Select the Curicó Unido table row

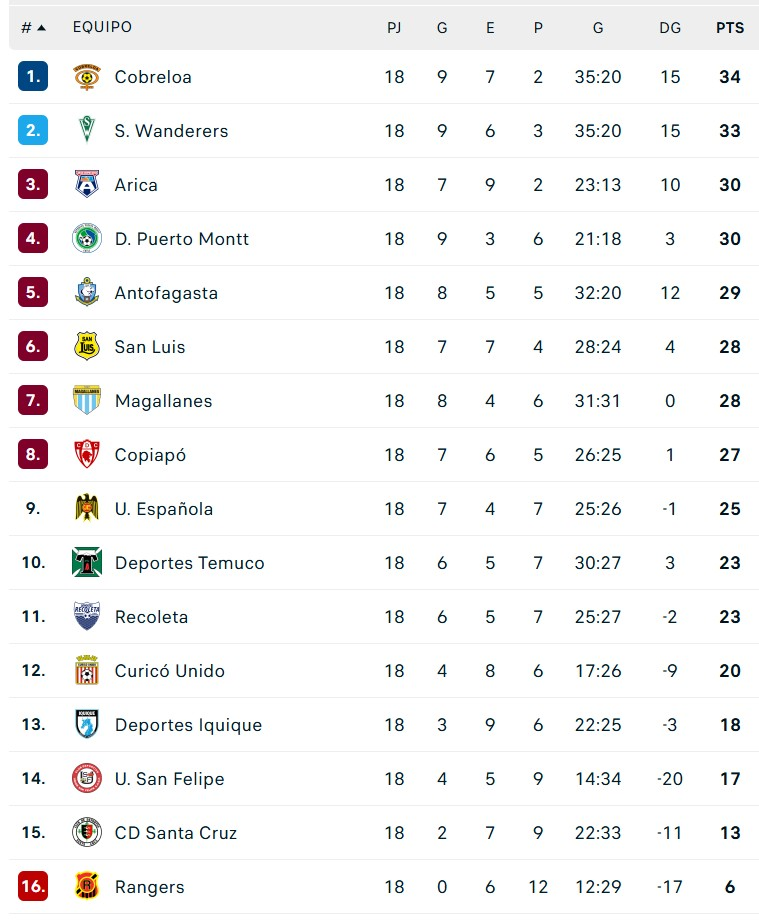point(384,671)
